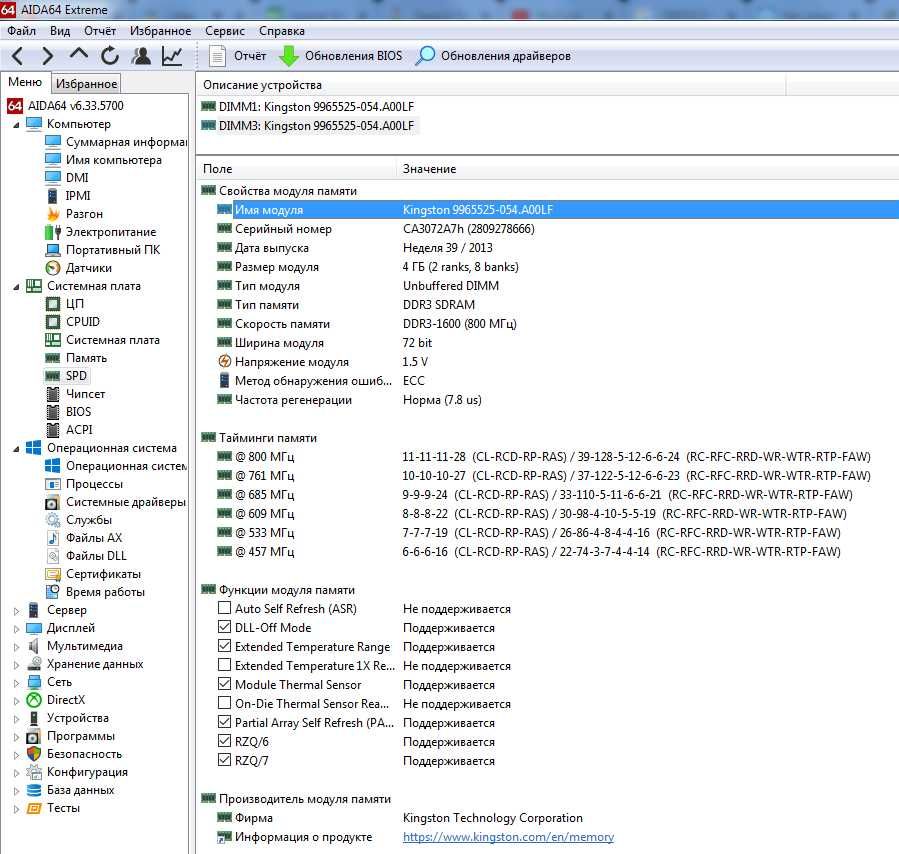Open the Процессы item
The width and height of the screenshot is (899, 854).
tap(94, 484)
